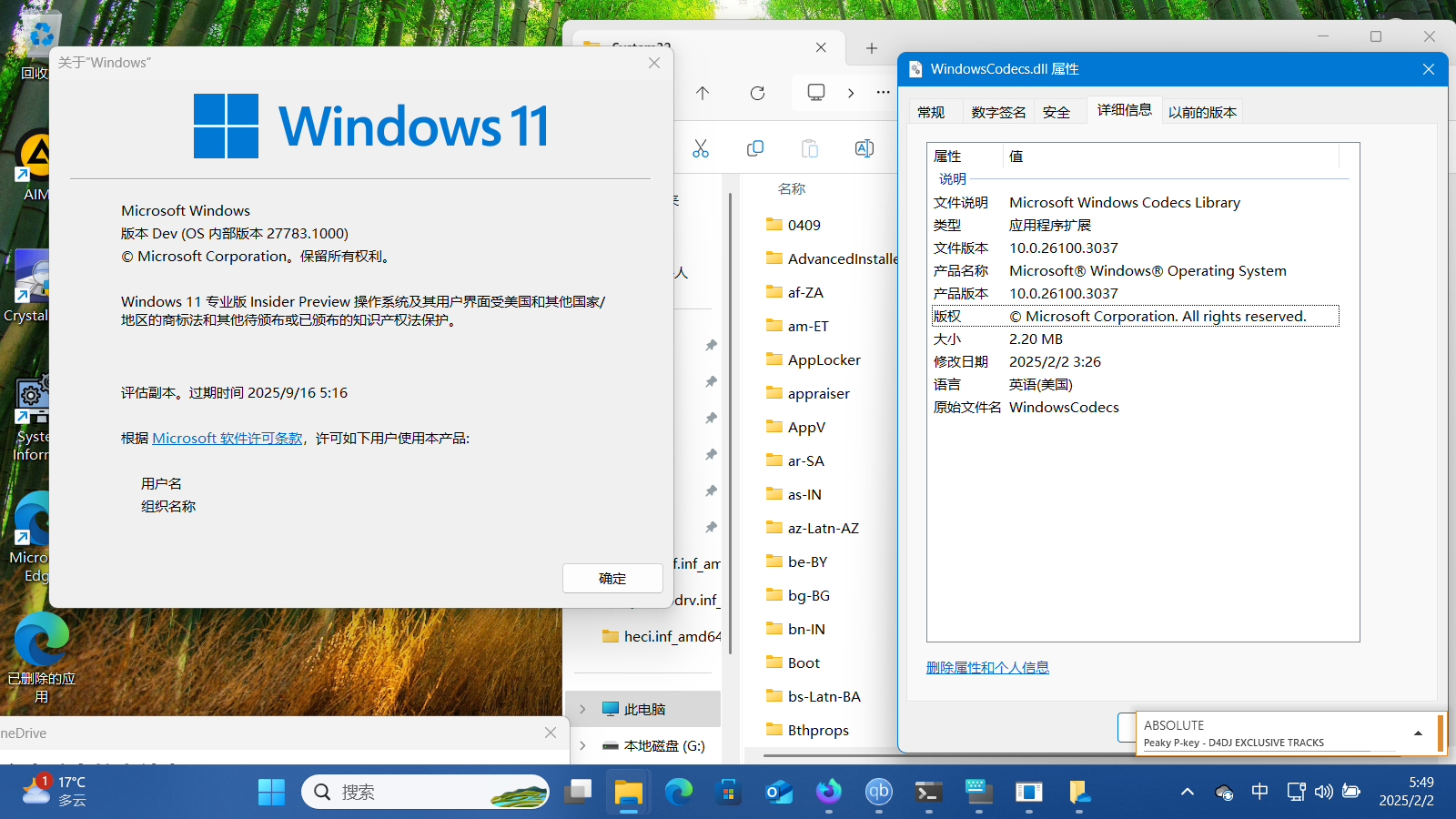1456x819 pixels.
Task: Click the taskbar 搜索 search box
Action: coord(426,792)
